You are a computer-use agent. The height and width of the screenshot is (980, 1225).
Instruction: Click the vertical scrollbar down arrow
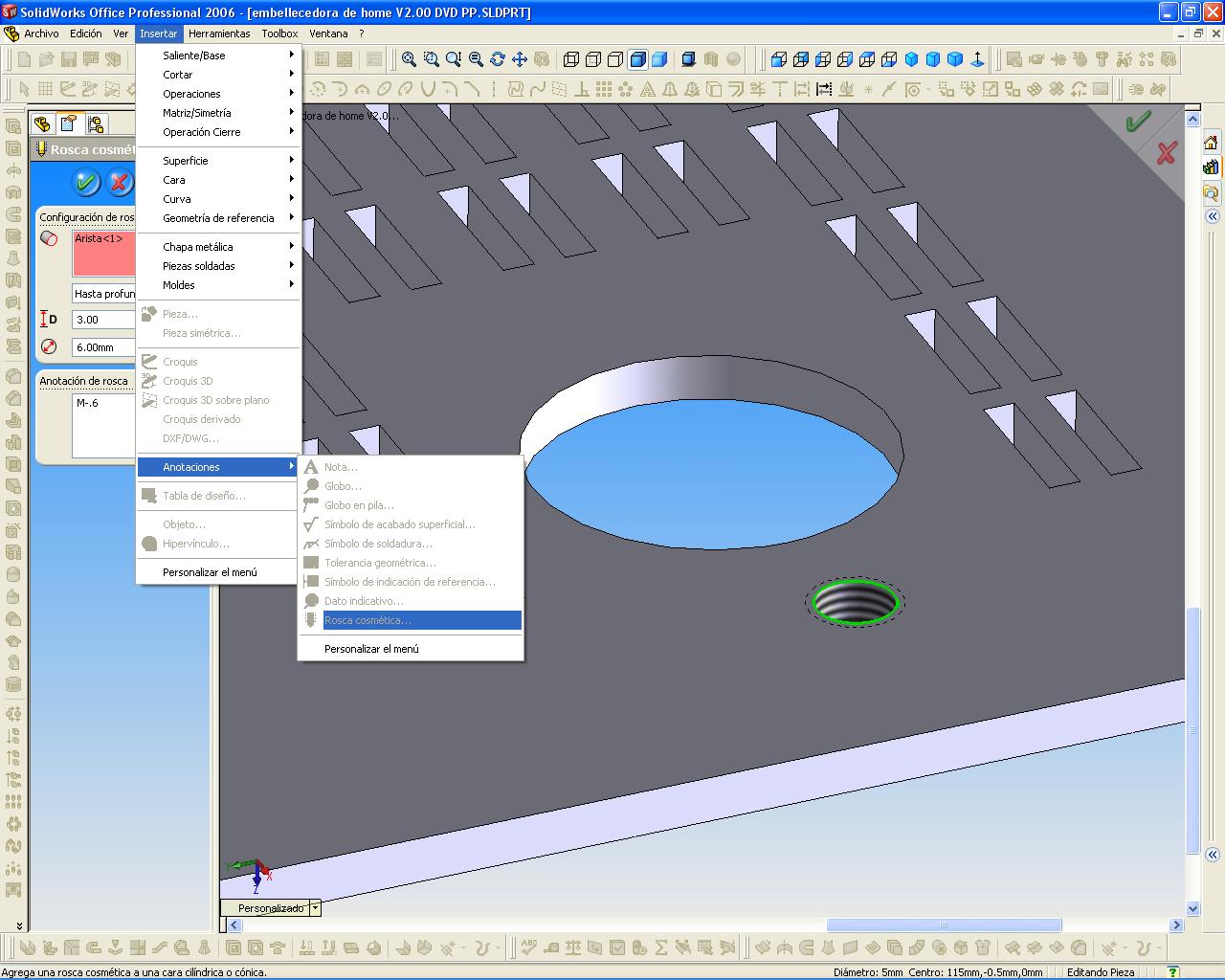click(1192, 908)
